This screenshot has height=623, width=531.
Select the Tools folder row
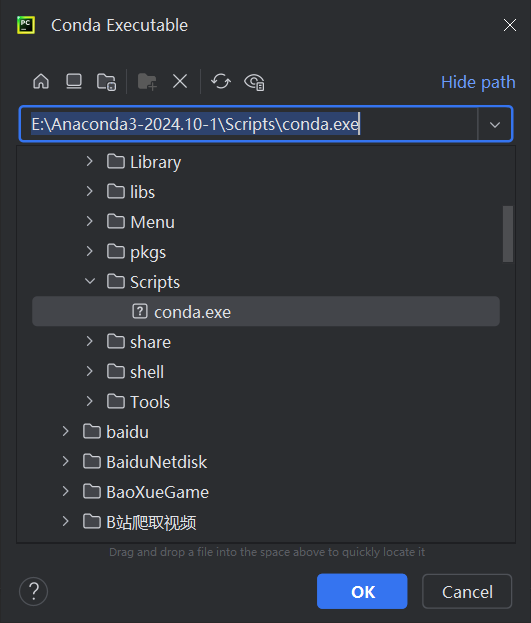pyautogui.click(x=266, y=402)
